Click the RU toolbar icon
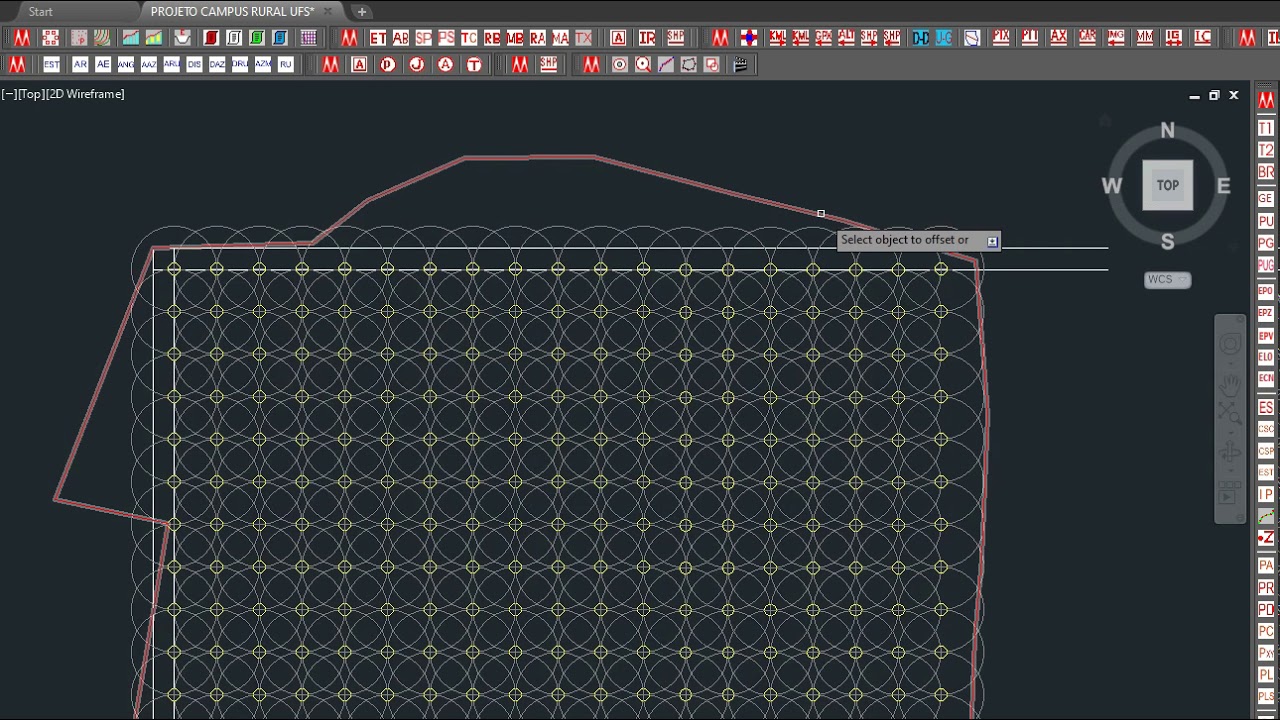1280x720 pixels. tap(286, 64)
